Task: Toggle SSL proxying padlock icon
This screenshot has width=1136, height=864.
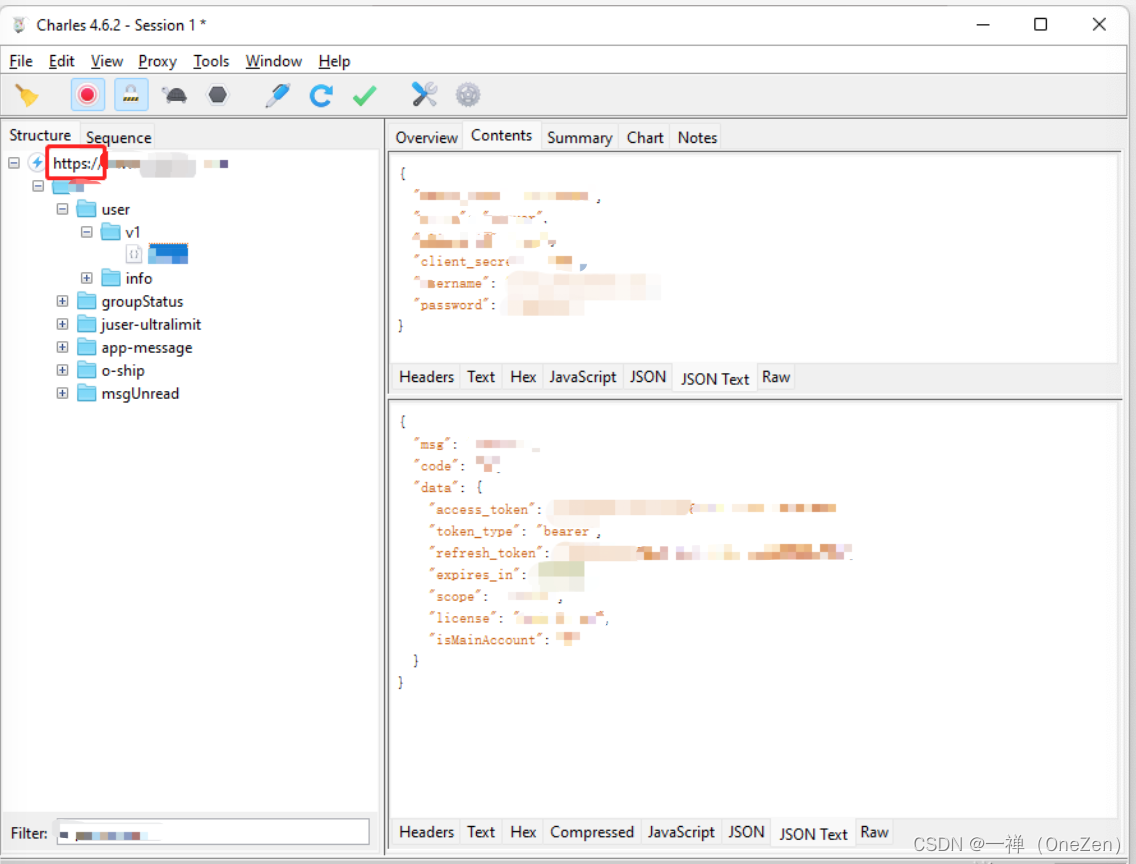Action: pos(131,95)
